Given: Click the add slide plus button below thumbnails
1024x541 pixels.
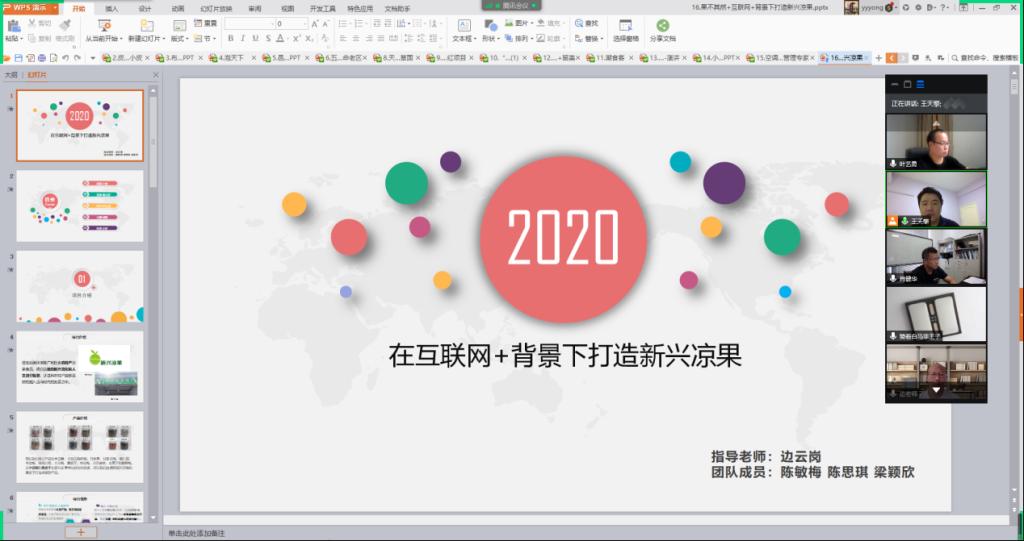Looking at the screenshot, I should point(81,532).
